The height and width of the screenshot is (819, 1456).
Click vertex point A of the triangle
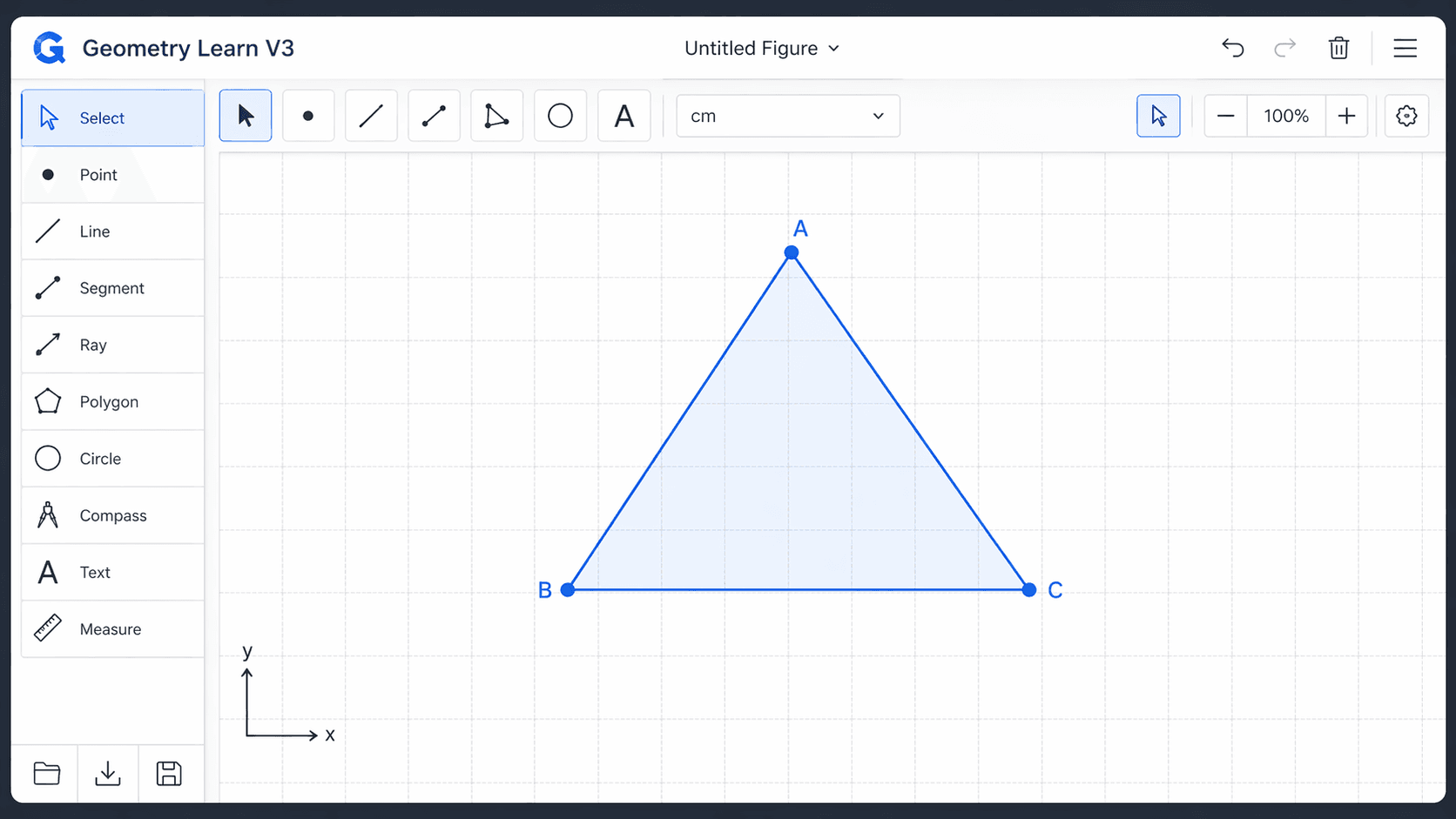792,252
